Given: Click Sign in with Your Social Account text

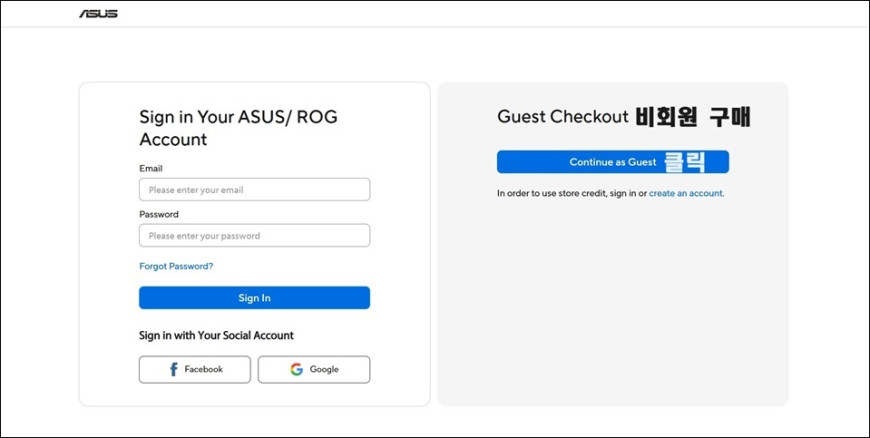Looking at the screenshot, I should 216,335.
